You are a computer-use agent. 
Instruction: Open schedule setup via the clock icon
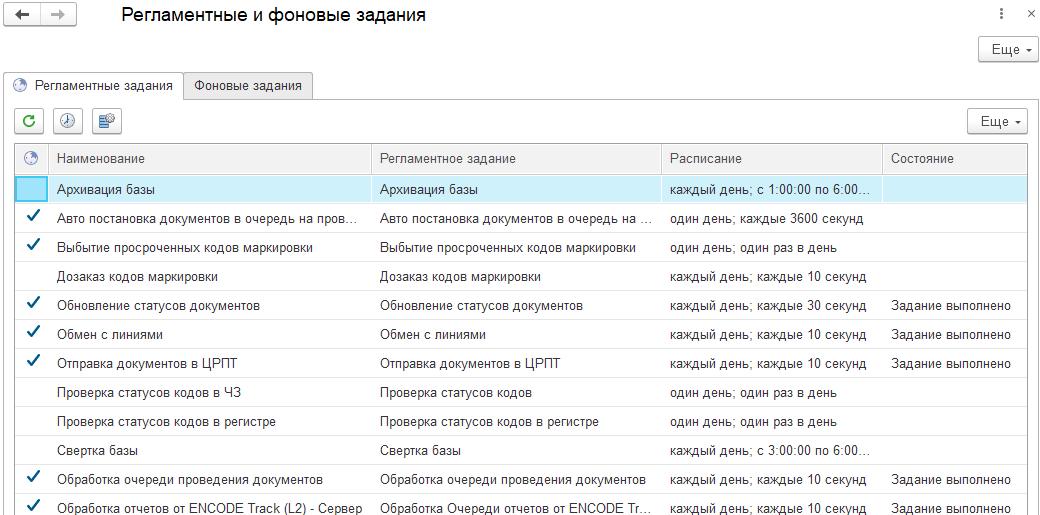point(67,121)
